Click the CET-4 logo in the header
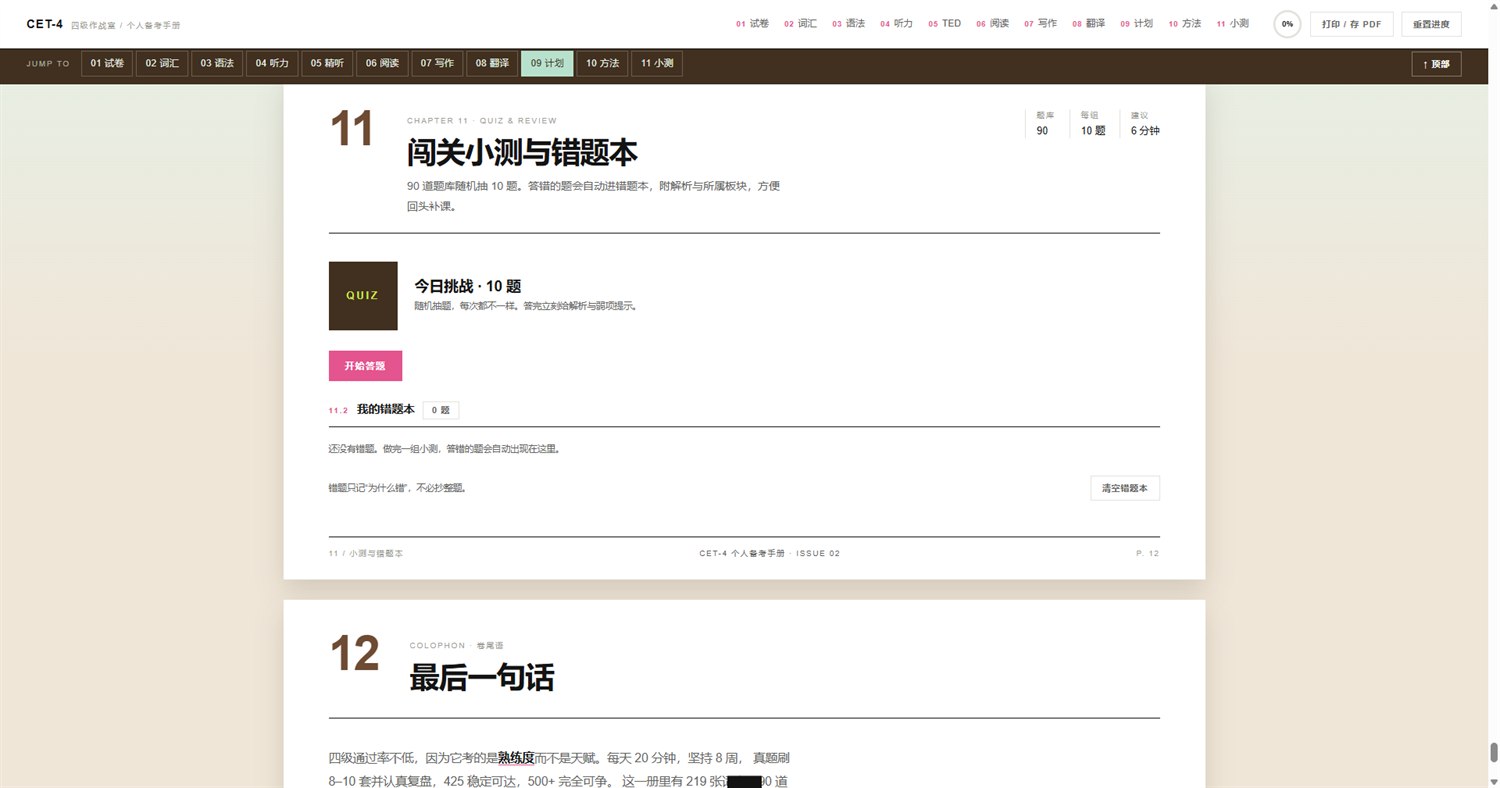The image size is (1500, 788). [x=45, y=23]
